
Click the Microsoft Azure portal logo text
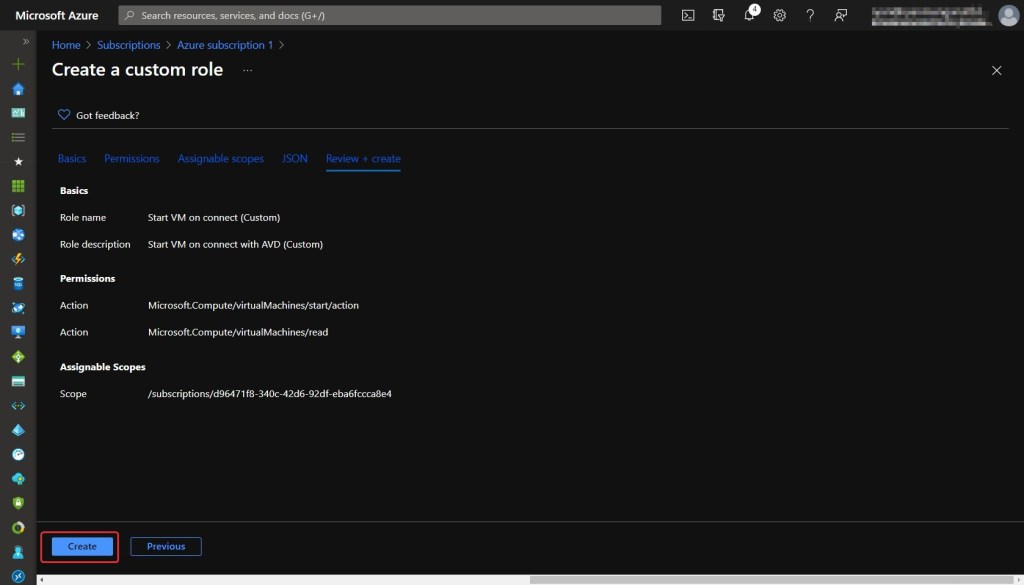pyautogui.click(x=57, y=16)
